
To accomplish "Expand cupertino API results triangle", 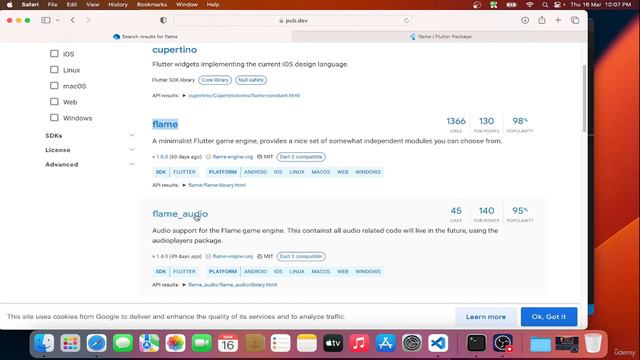I will point(184,96).
